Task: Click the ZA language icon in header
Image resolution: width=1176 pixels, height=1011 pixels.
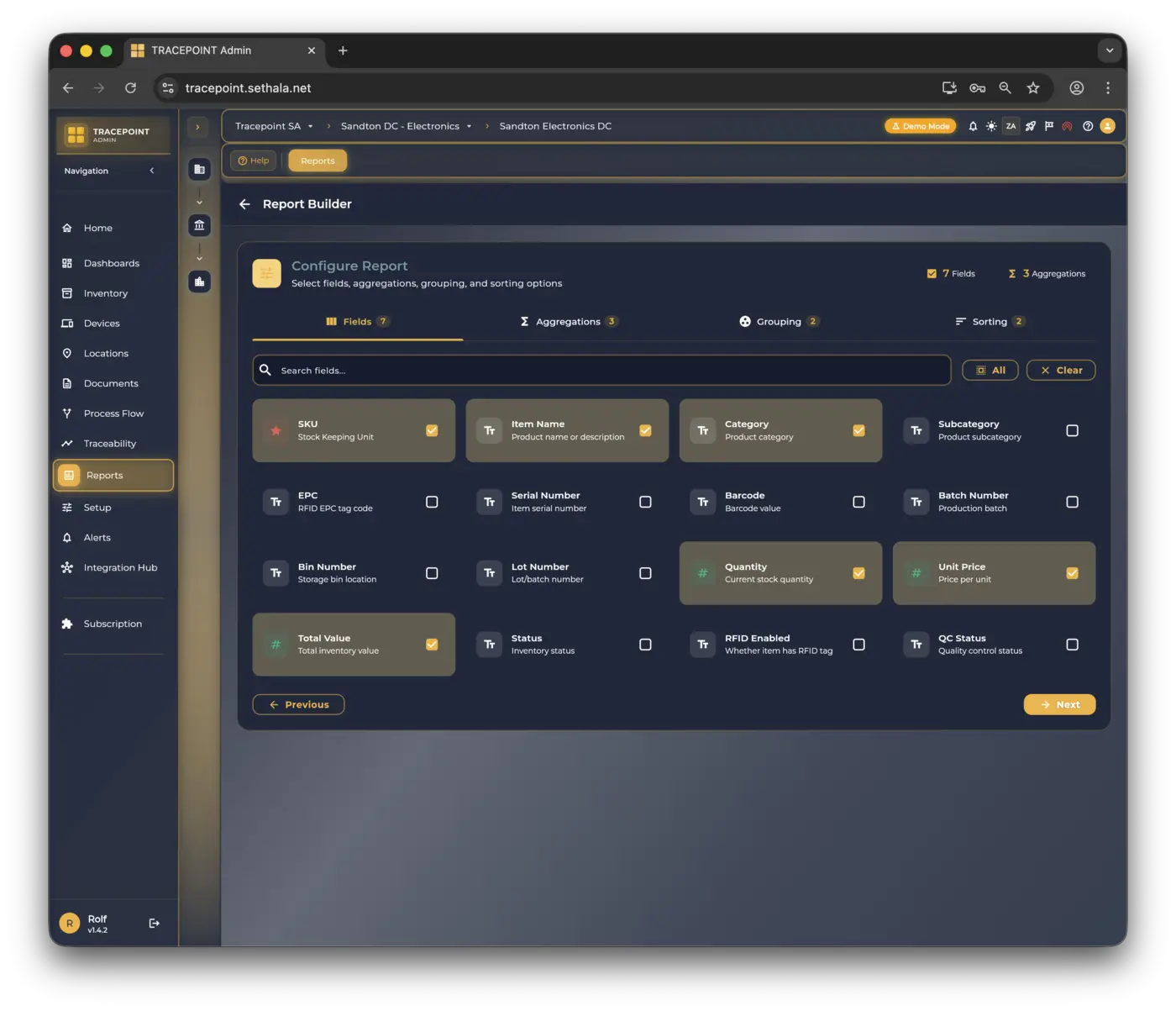Action: (1011, 126)
